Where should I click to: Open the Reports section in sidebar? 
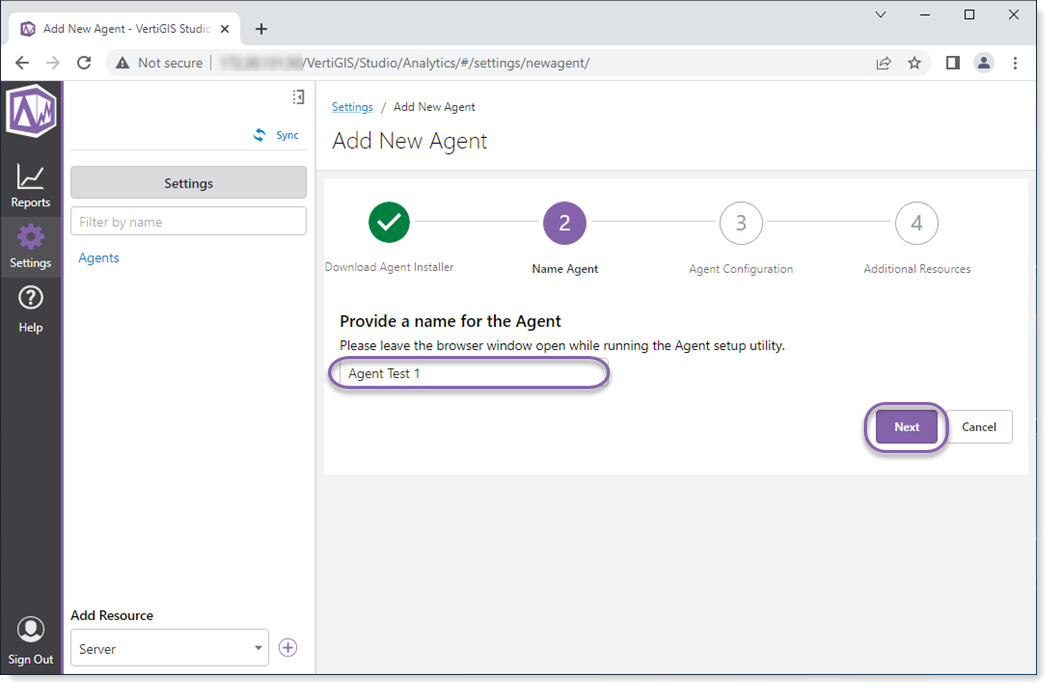coord(31,186)
